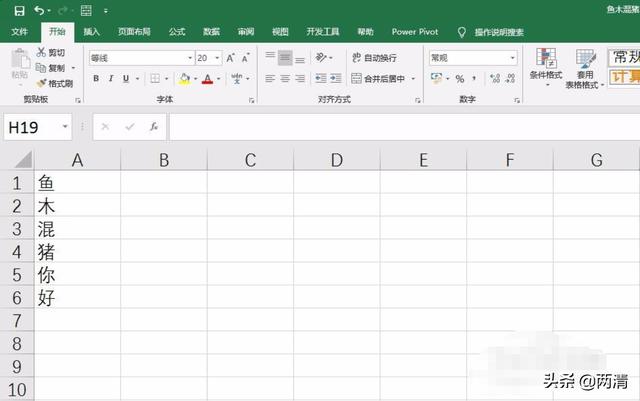Select cell A4 containing 猪
Screen dimensions: 640x401
(78, 251)
